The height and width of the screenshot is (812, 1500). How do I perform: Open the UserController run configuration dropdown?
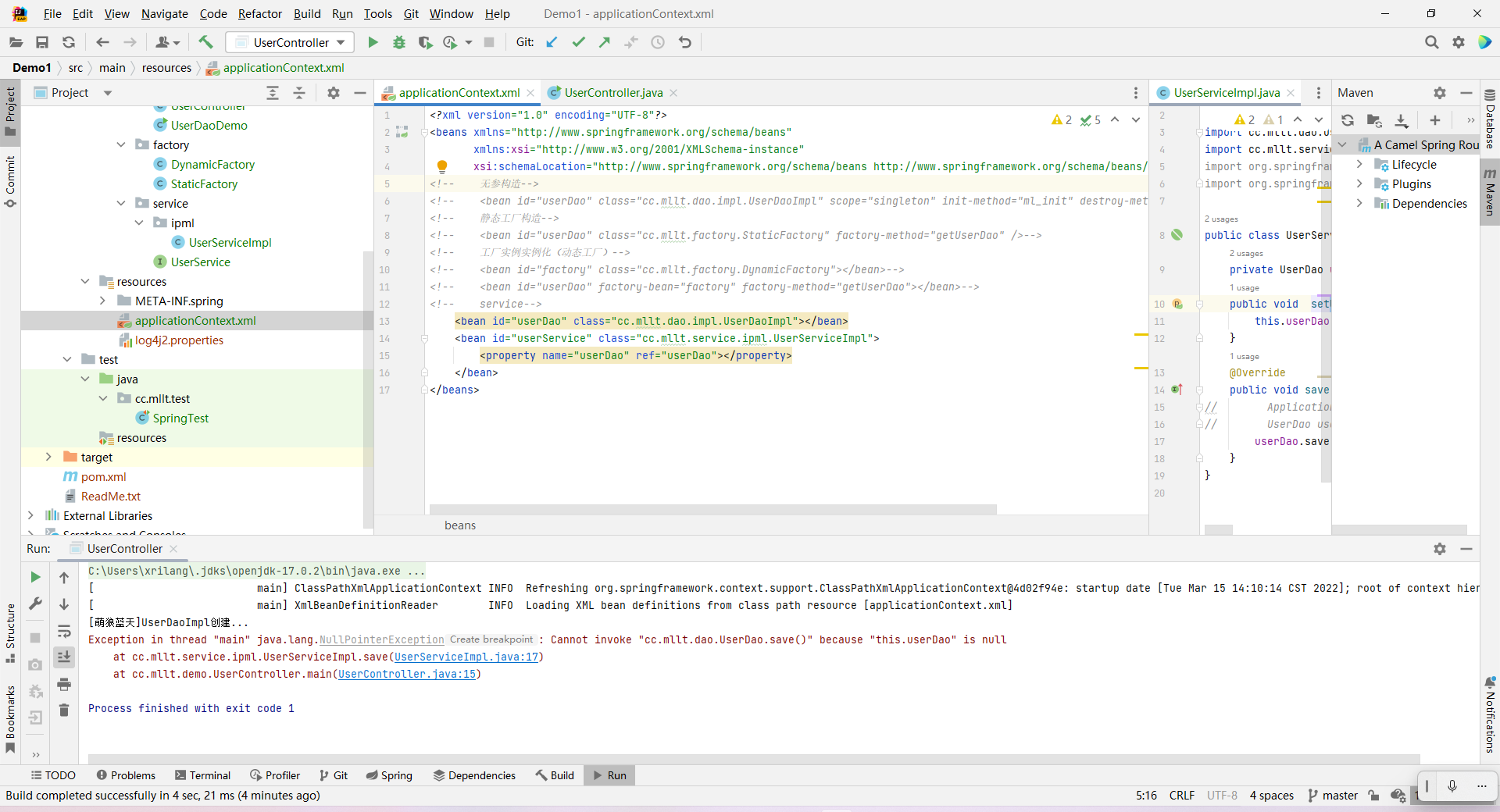tap(290, 42)
